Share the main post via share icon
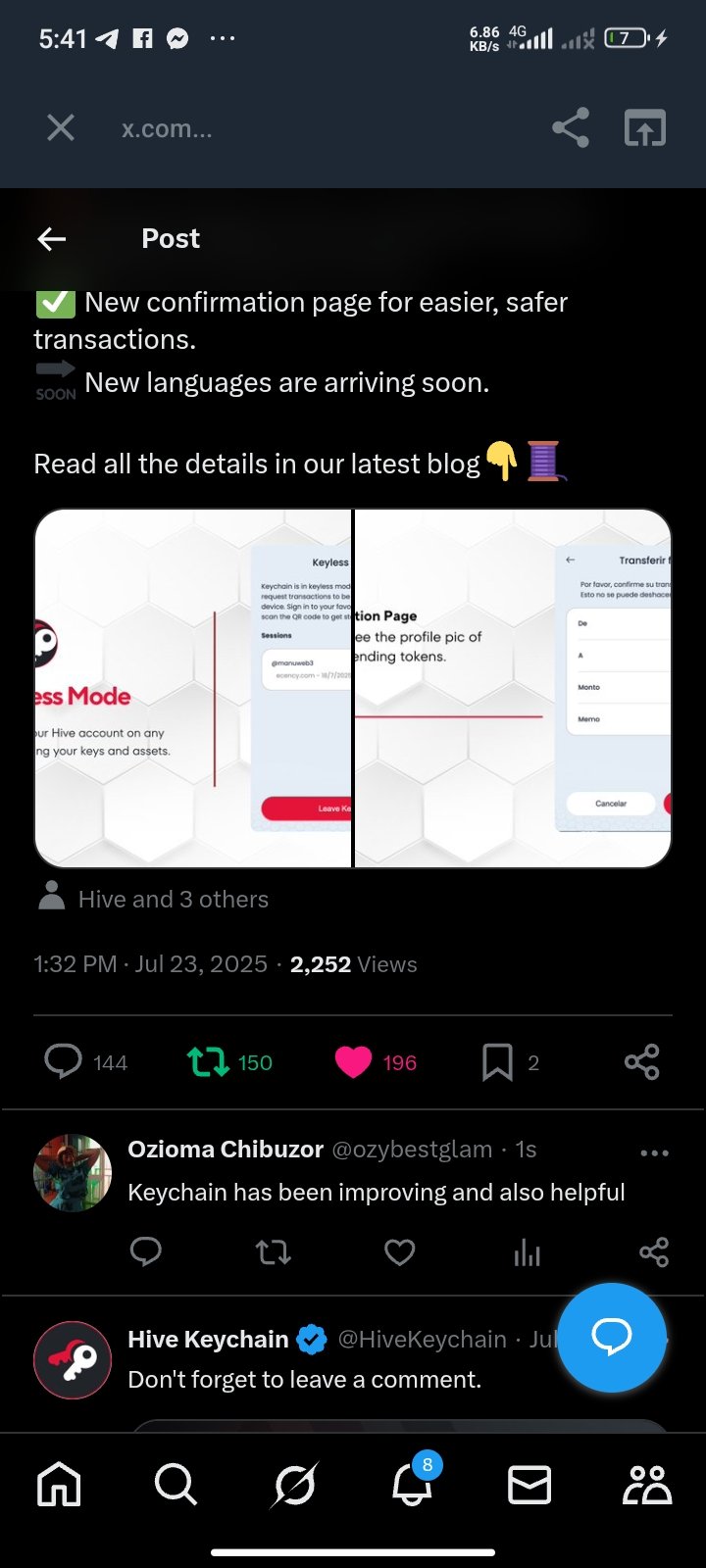706x1568 pixels. 642,1062
